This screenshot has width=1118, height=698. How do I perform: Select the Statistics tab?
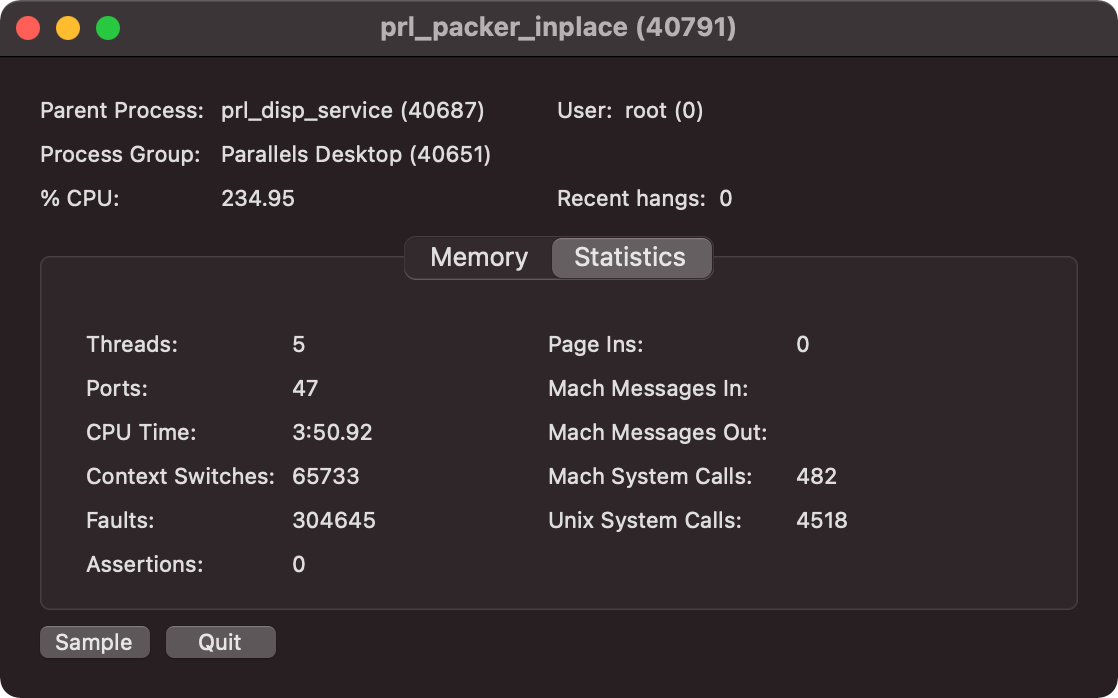630,257
